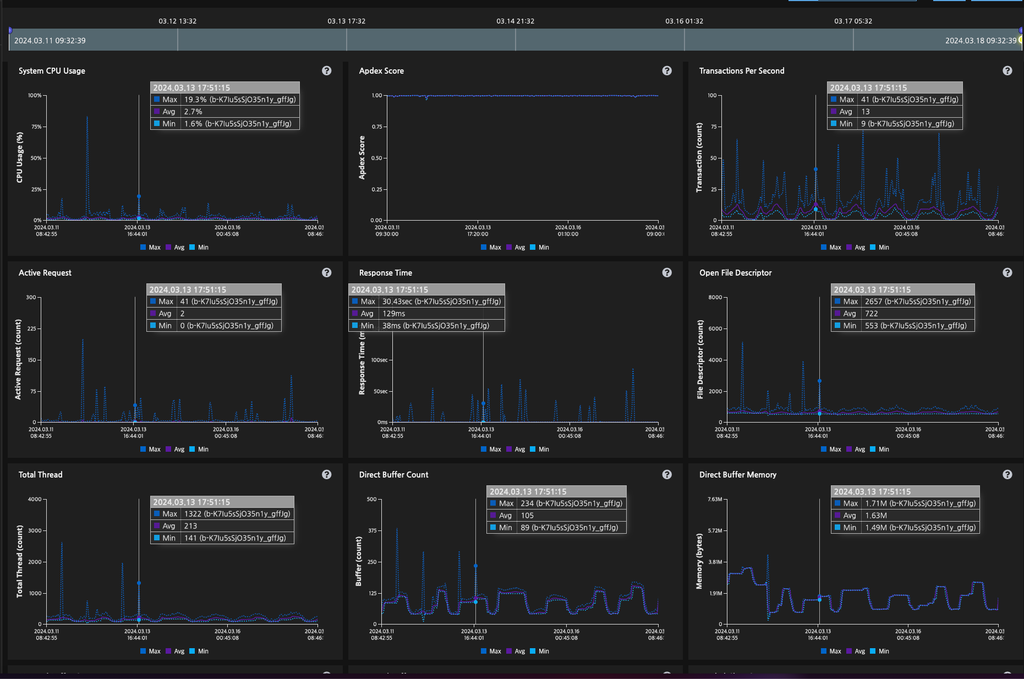Show help for Direct Buffer Count
The image size is (1024, 679).
click(x=667, y=475)
